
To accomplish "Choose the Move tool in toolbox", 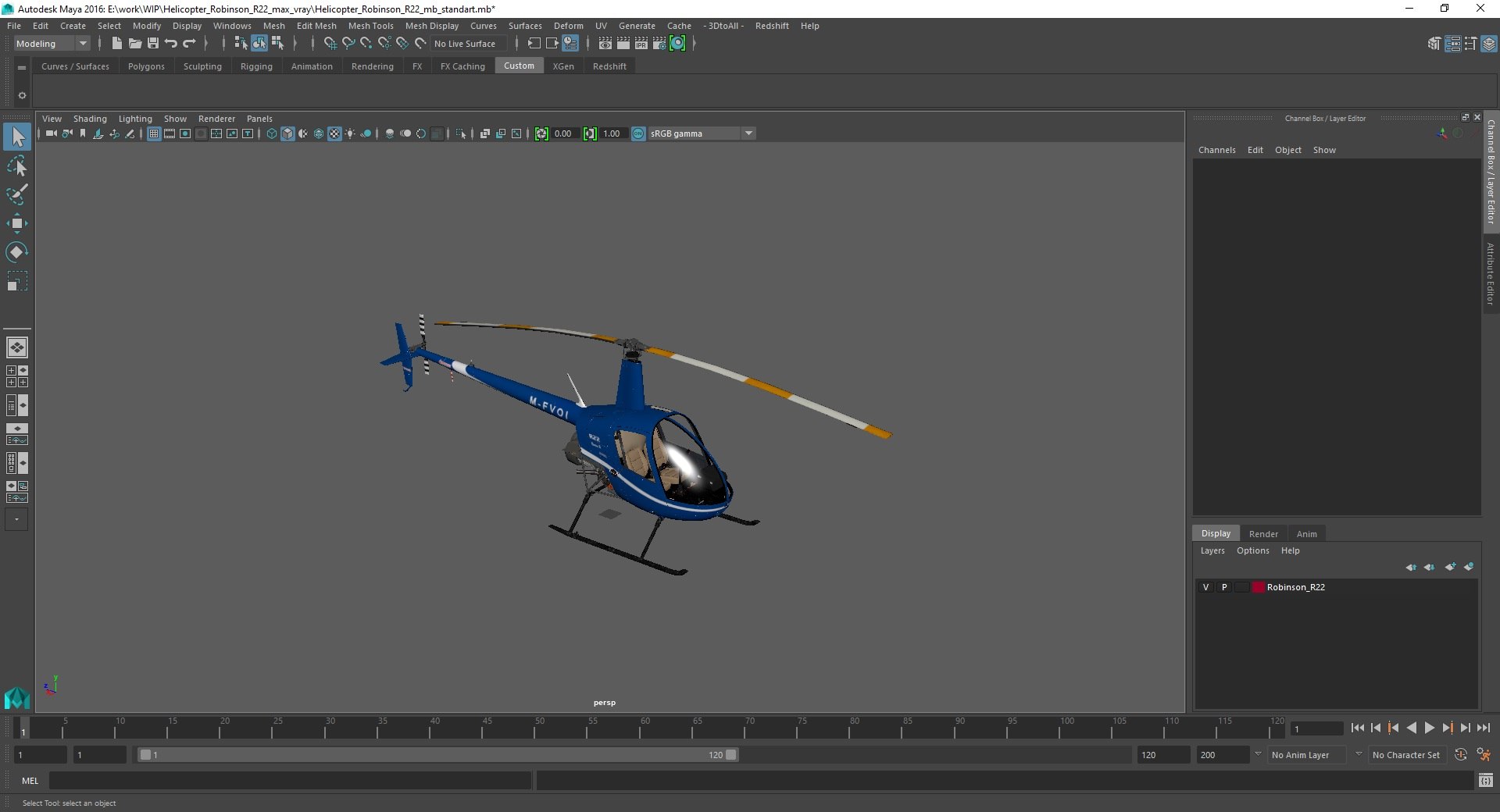I will [x=17, y=223].
